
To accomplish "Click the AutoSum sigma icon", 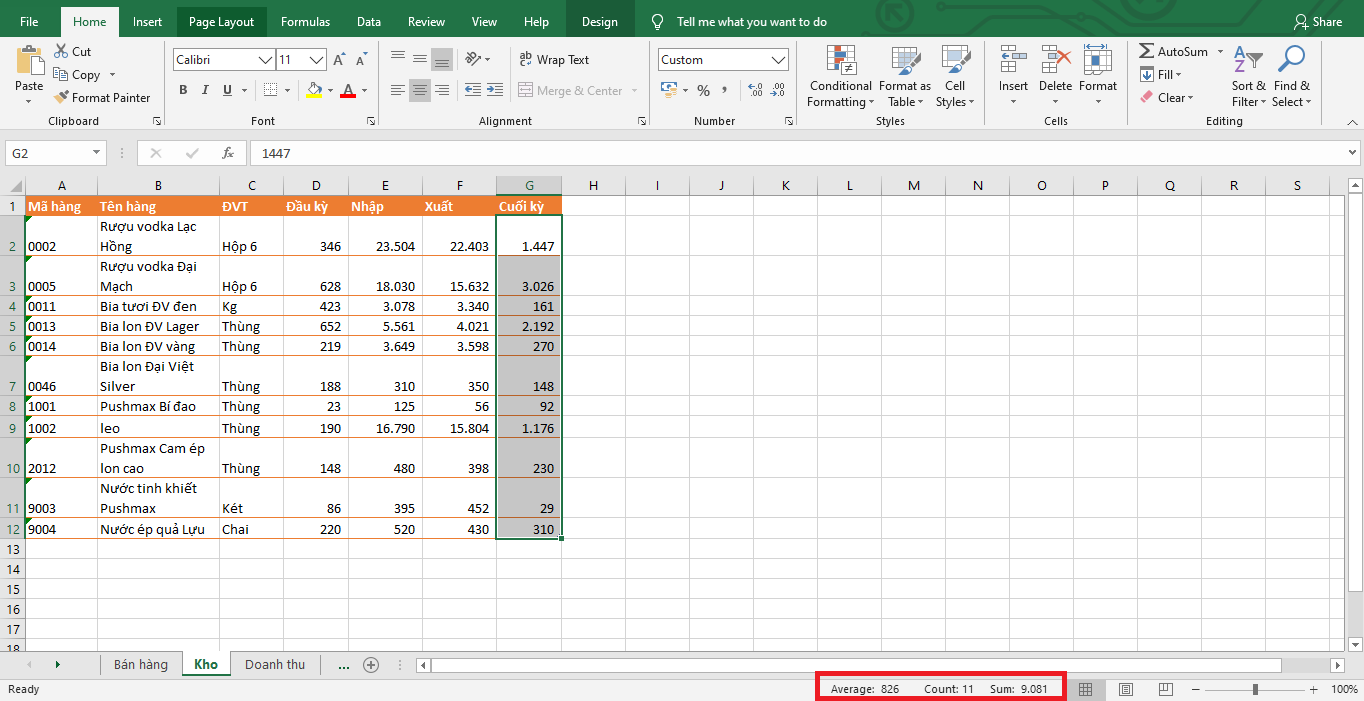I will point(1146,52).
